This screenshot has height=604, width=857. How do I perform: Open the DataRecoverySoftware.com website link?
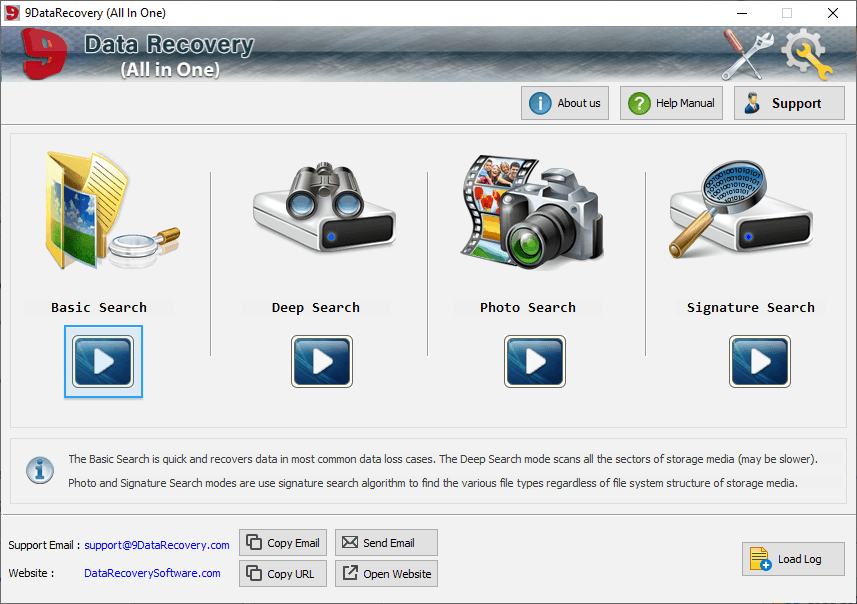pyautogui.click(x=152, y=573)
